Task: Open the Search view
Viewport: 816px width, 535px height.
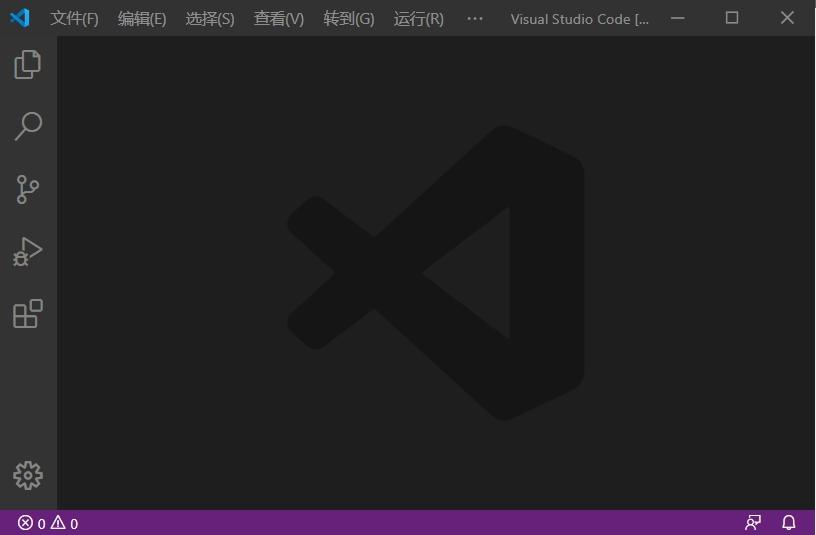Action: [x=28, y=126]
